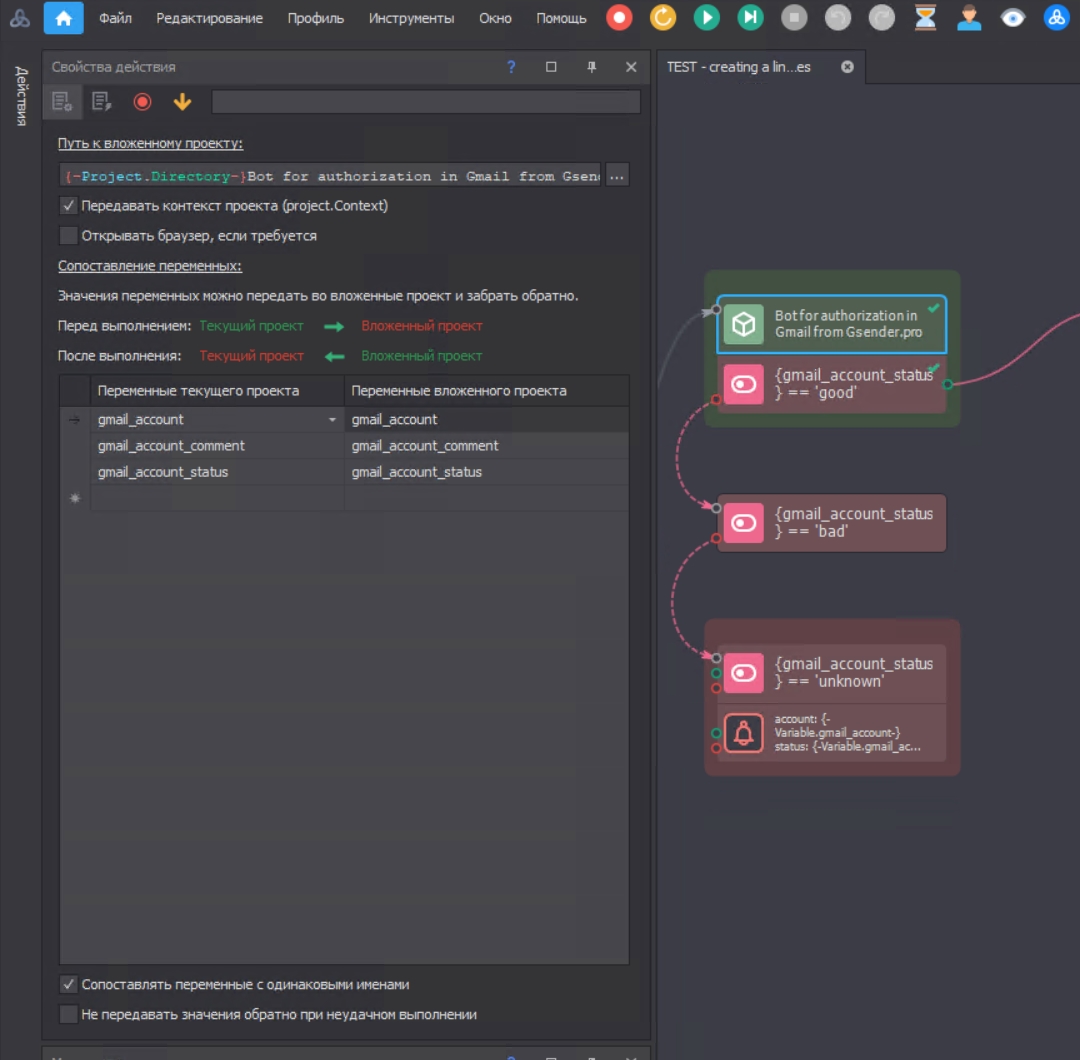This screenshot has height=1060, width=1080.
Task: Click the blue Home button
Action: tap(63, 17)
